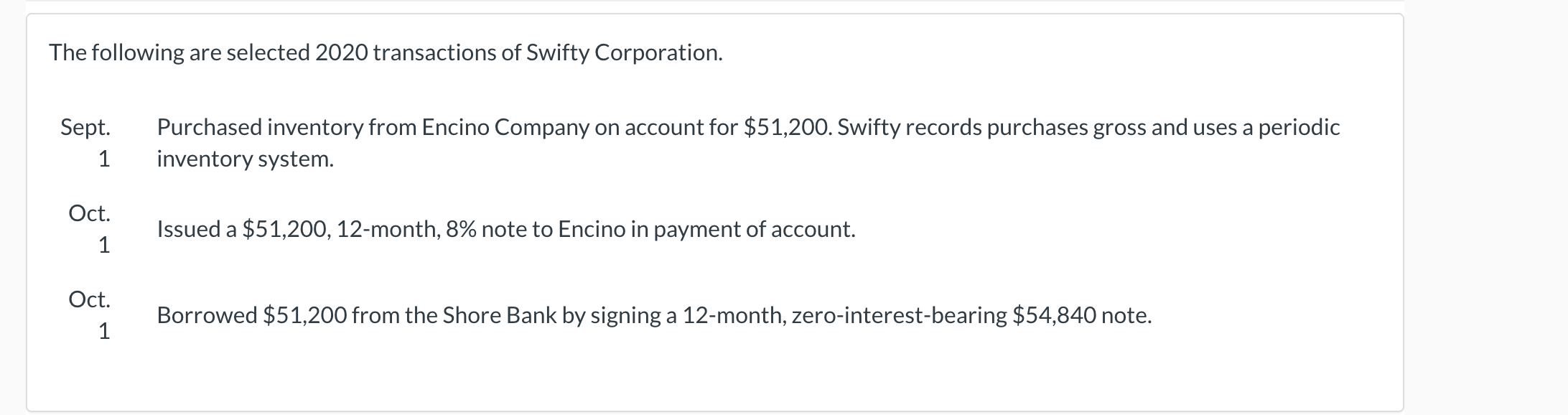Select the second 'Oct.' date label
Screen dimensions: 1568x415
[x=89, y=299]
